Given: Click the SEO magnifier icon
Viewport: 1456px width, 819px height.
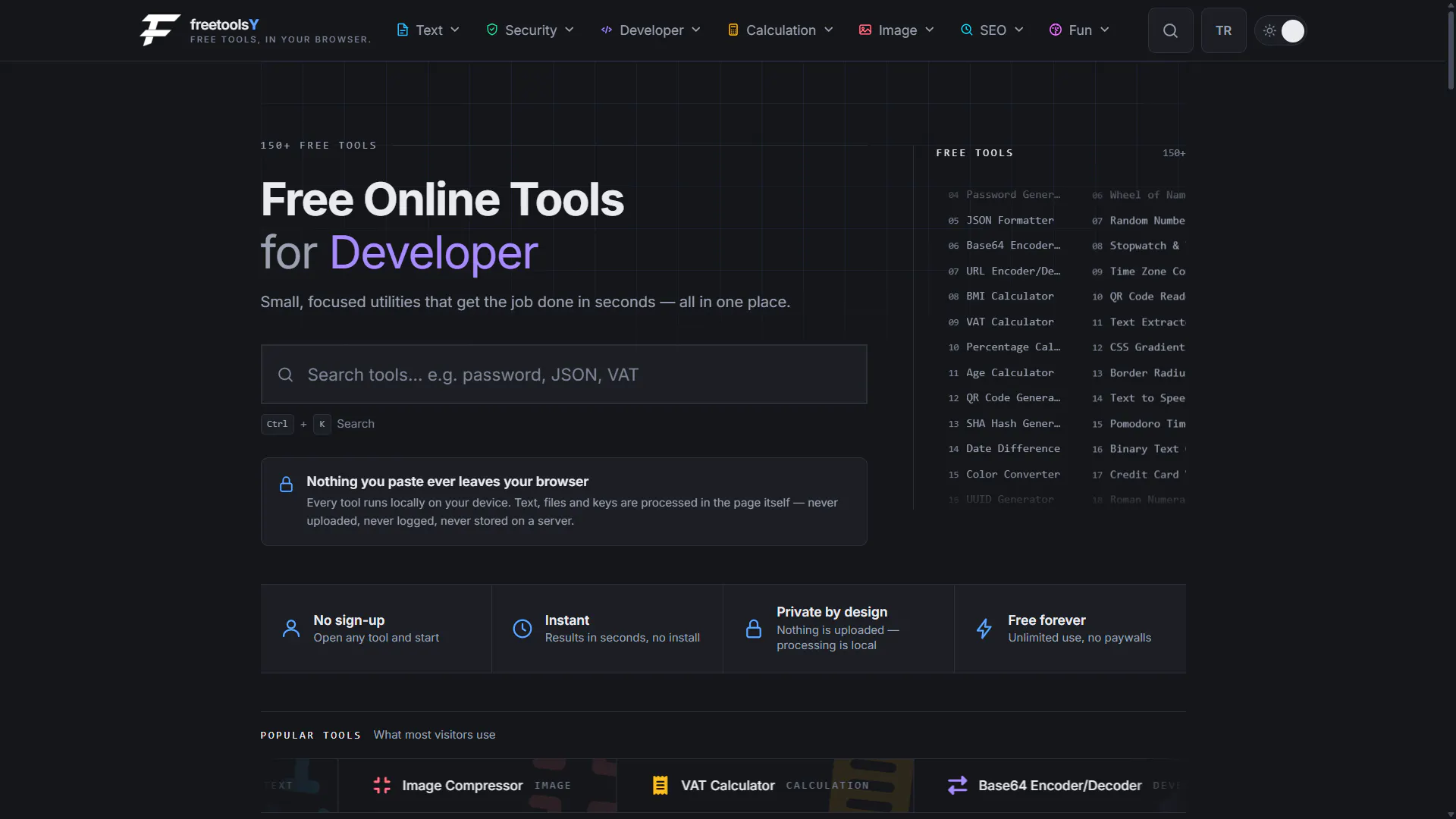Looking at the screenshot, I should [967, 30].
